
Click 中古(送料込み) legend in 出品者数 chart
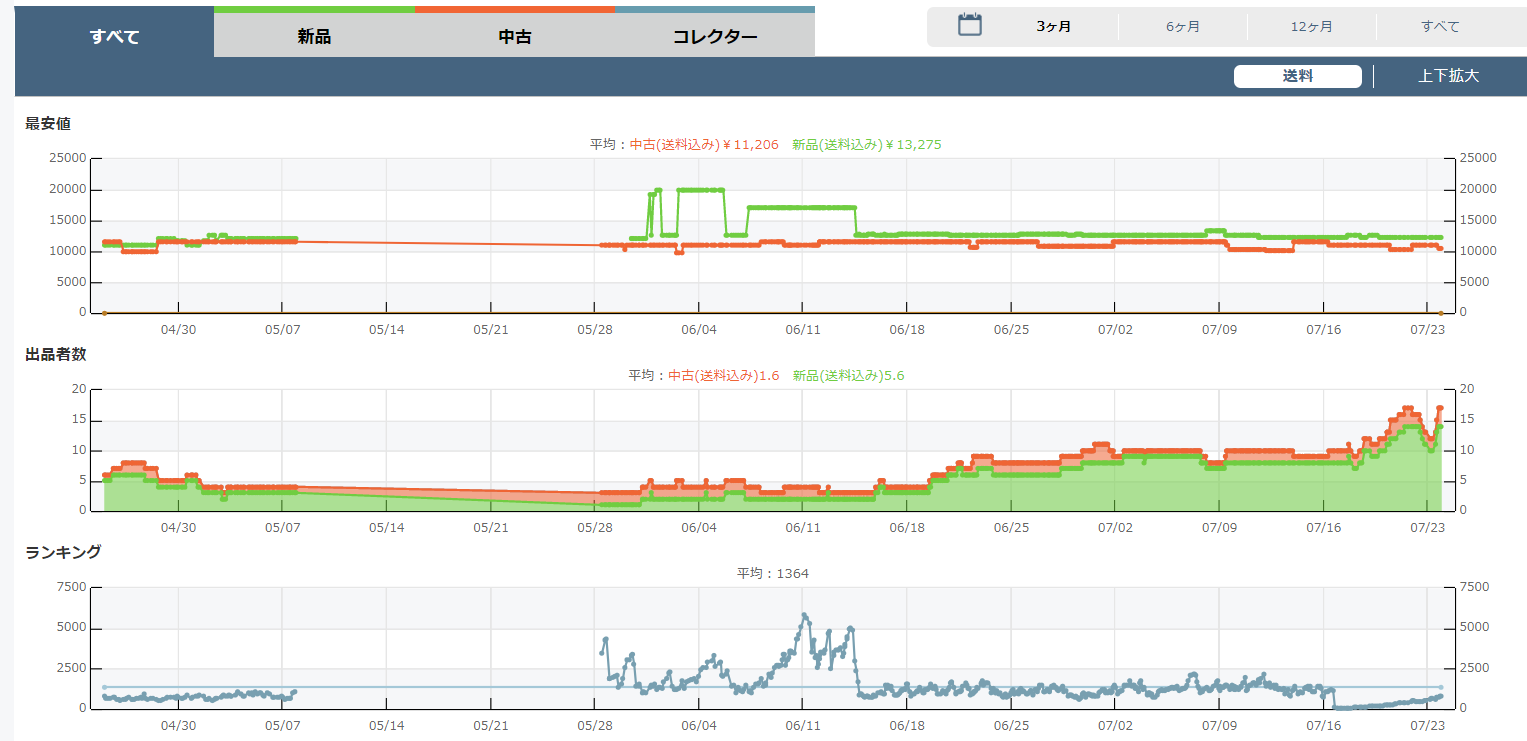coord(723,376)
